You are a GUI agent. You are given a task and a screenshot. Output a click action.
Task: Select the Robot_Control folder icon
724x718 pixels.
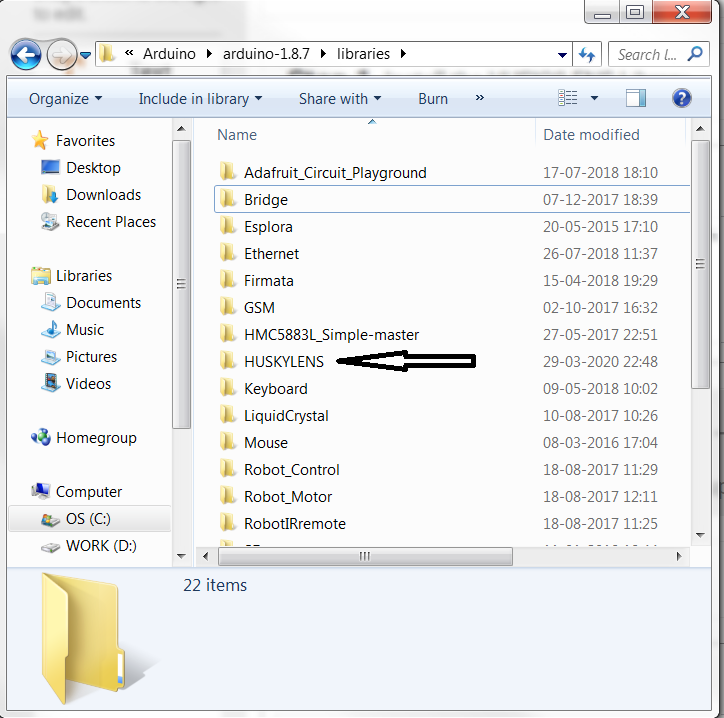point(227,469)
